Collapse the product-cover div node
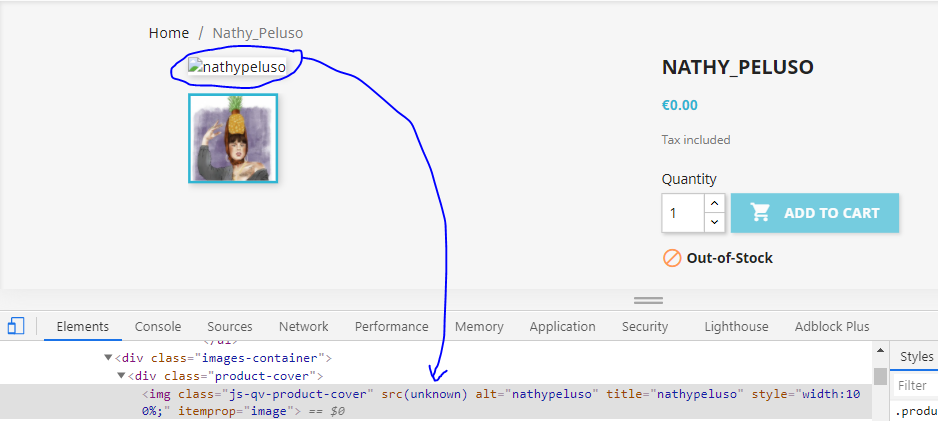 [121, 376]
